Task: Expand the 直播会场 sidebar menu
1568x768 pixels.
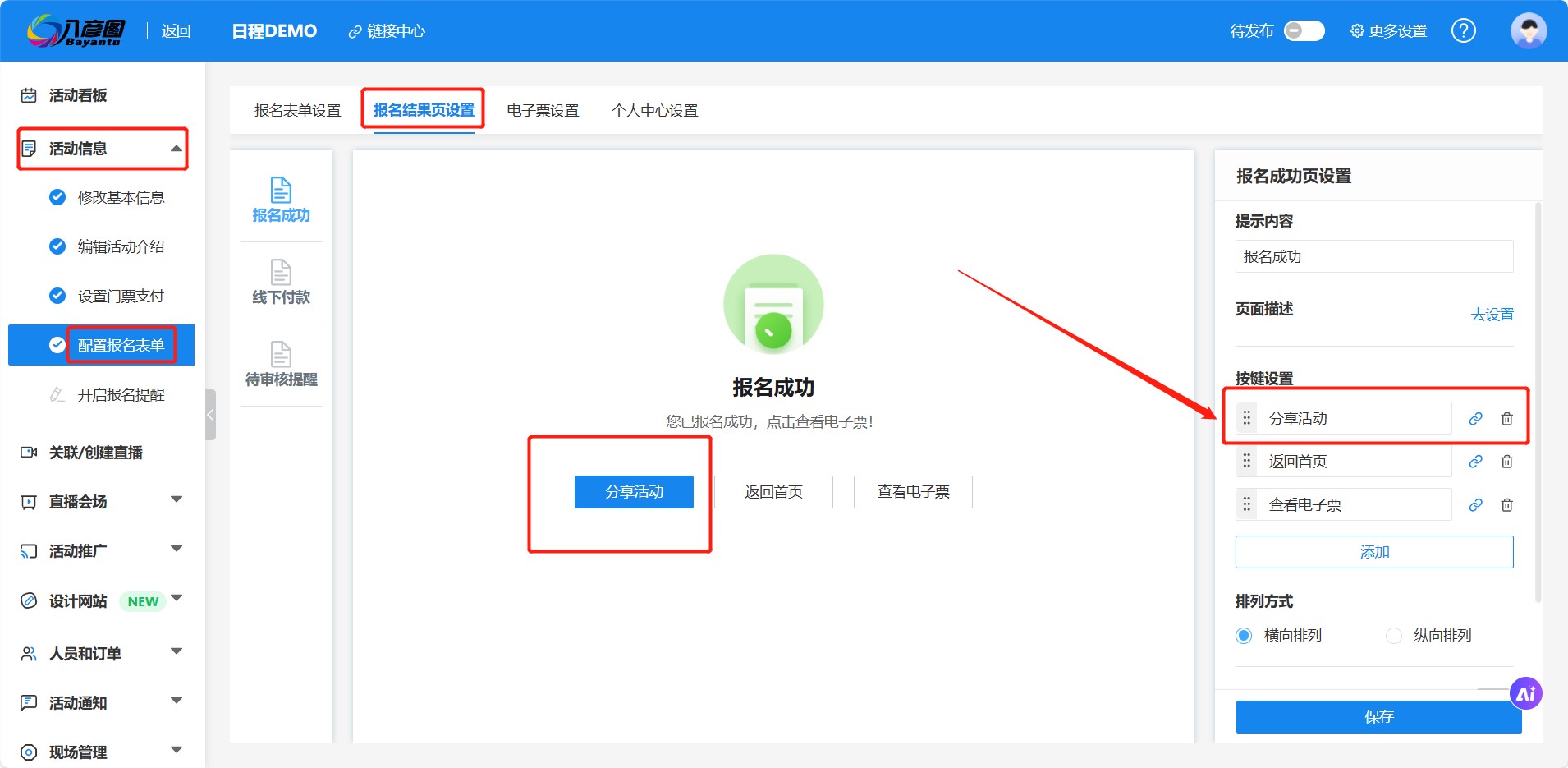Action: 176,500
